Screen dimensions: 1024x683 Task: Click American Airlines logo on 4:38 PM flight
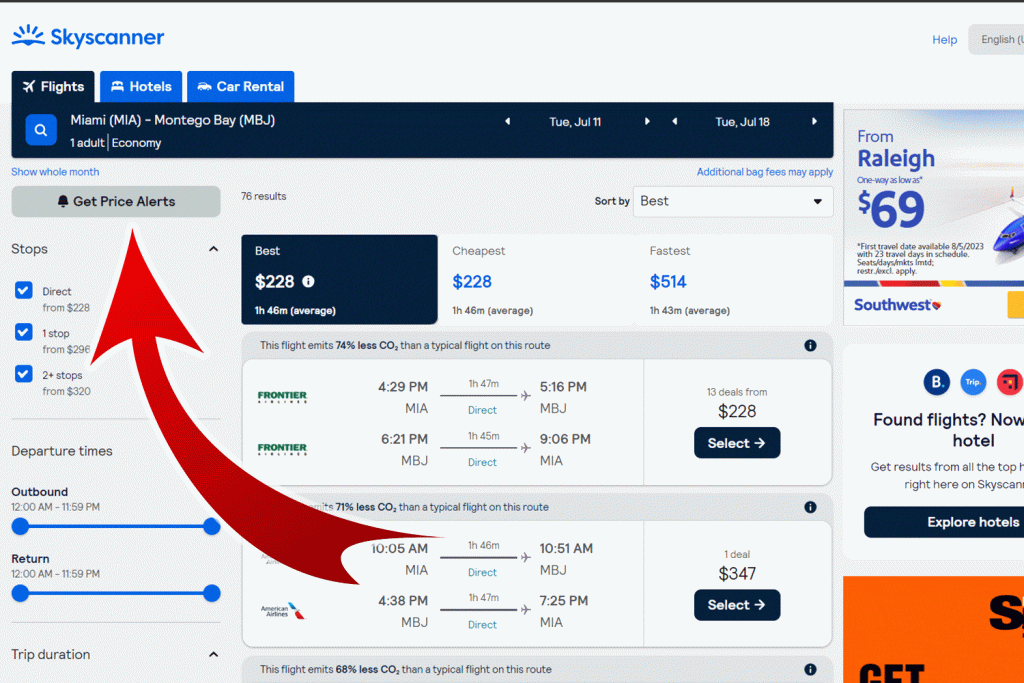(282, 611)
